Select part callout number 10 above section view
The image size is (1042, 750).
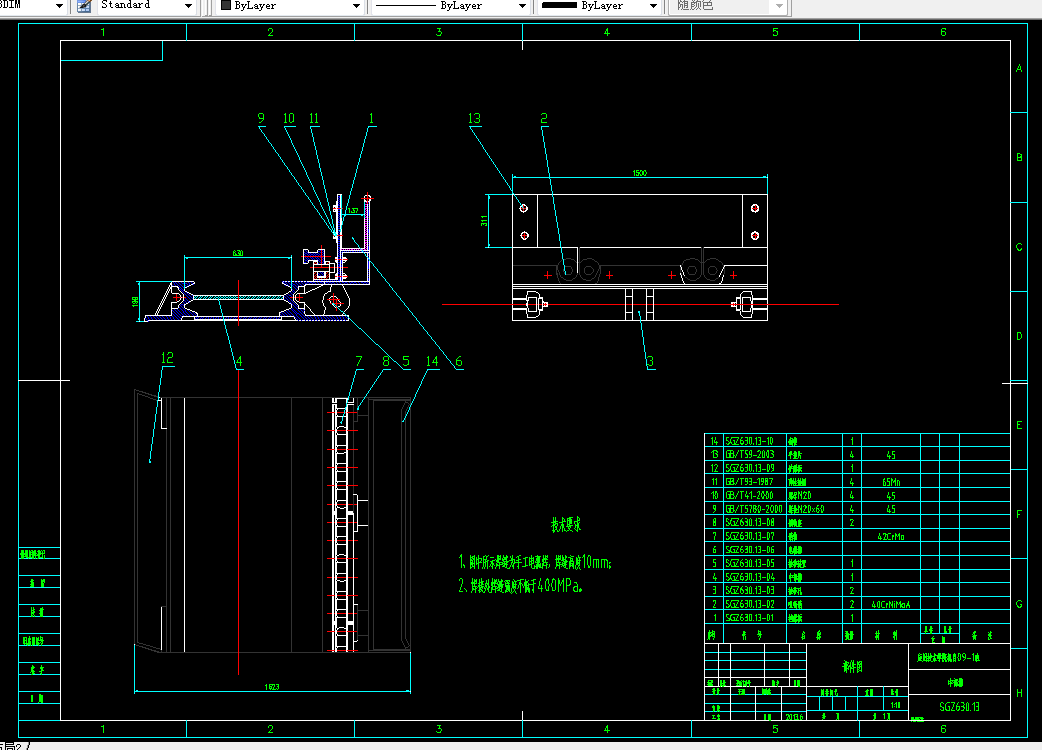(x=288, y=118)
